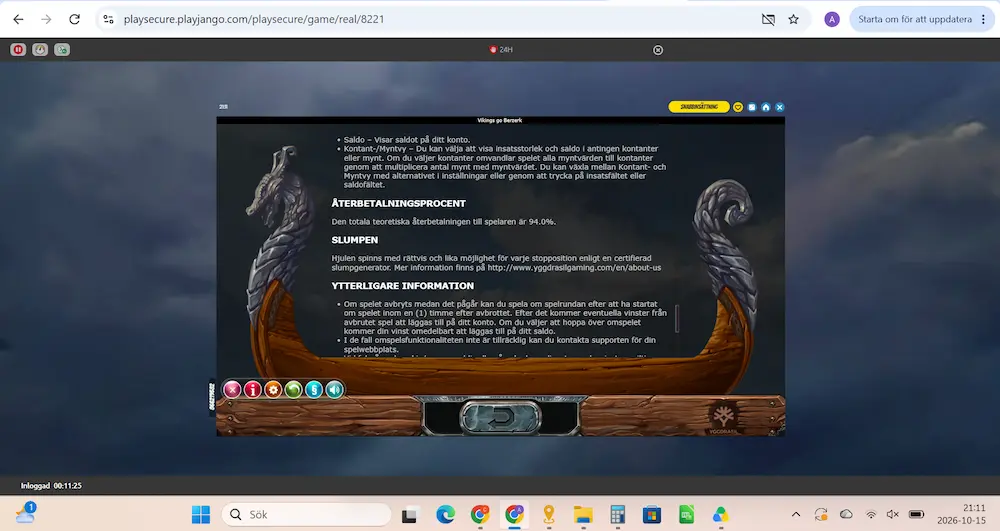Click the green replay arrow button
The height and width of the screenshot is (531, 1000).
click(293, 389)
